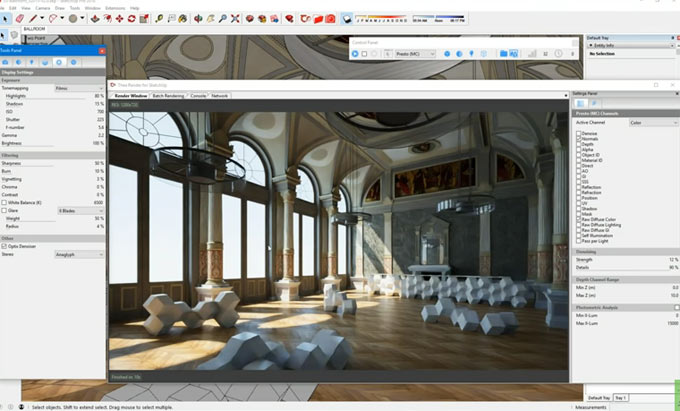The image size is (680, 411).
Task: Open the Network tab
Action: tap(220, 95)
